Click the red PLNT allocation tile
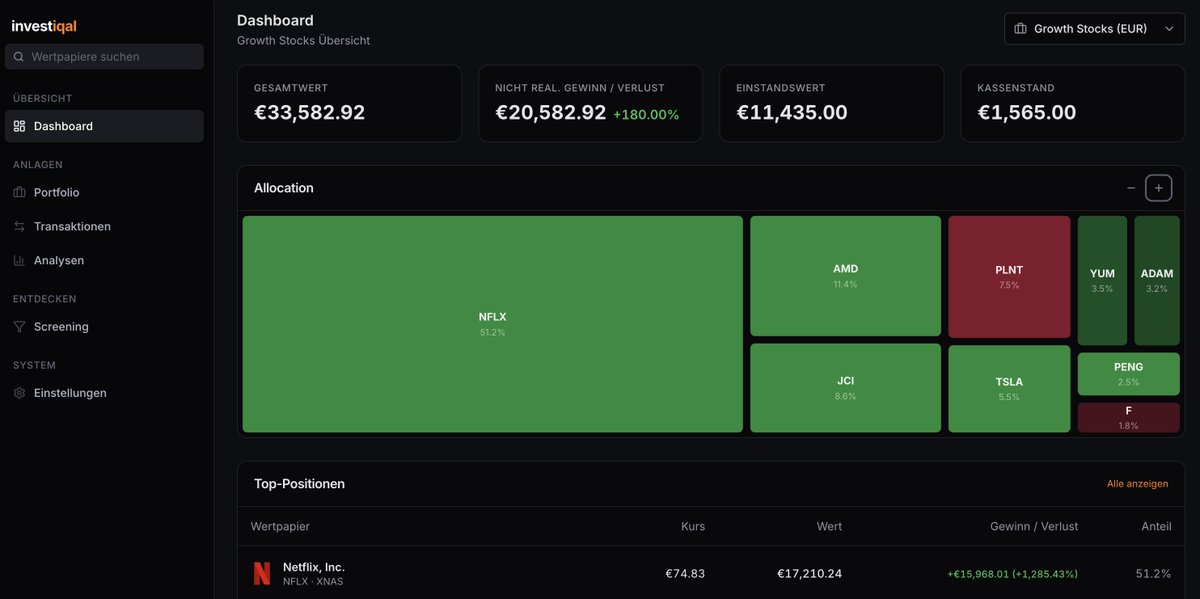Image resolution: width=1200 pixels, height=599 pixels. [x=1009, y=277]
